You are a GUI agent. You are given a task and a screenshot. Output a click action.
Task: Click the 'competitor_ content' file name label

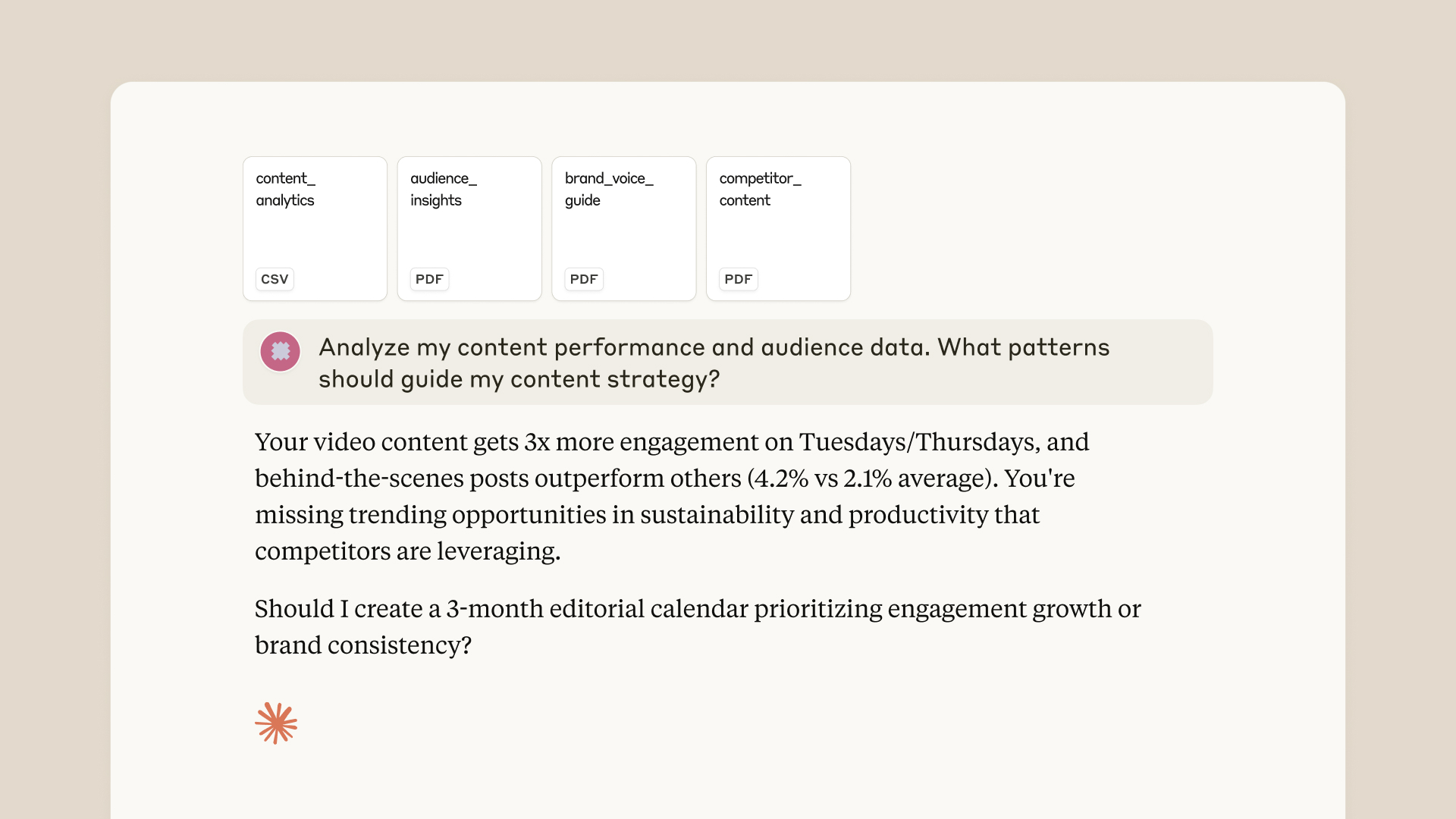coord(760,189)
